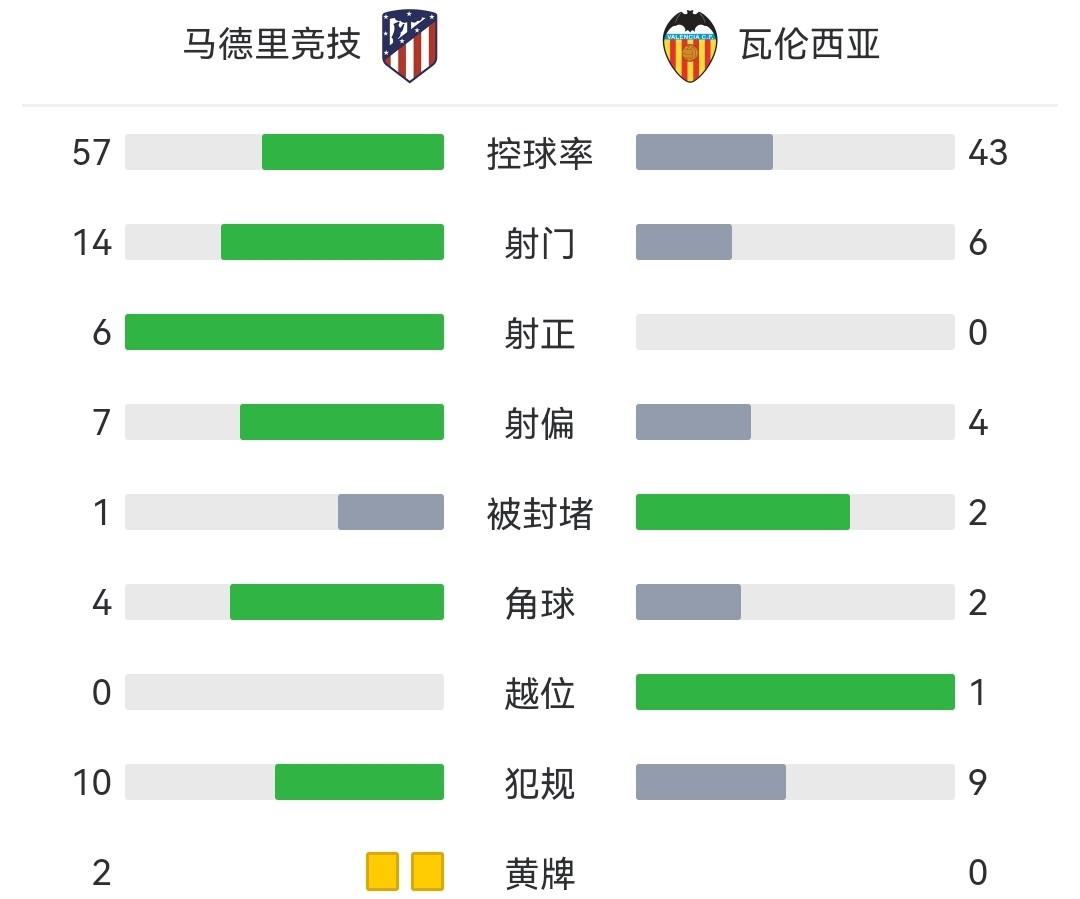
Task: Click the Valencia CF club crest
Action: [x=691, y=46]
